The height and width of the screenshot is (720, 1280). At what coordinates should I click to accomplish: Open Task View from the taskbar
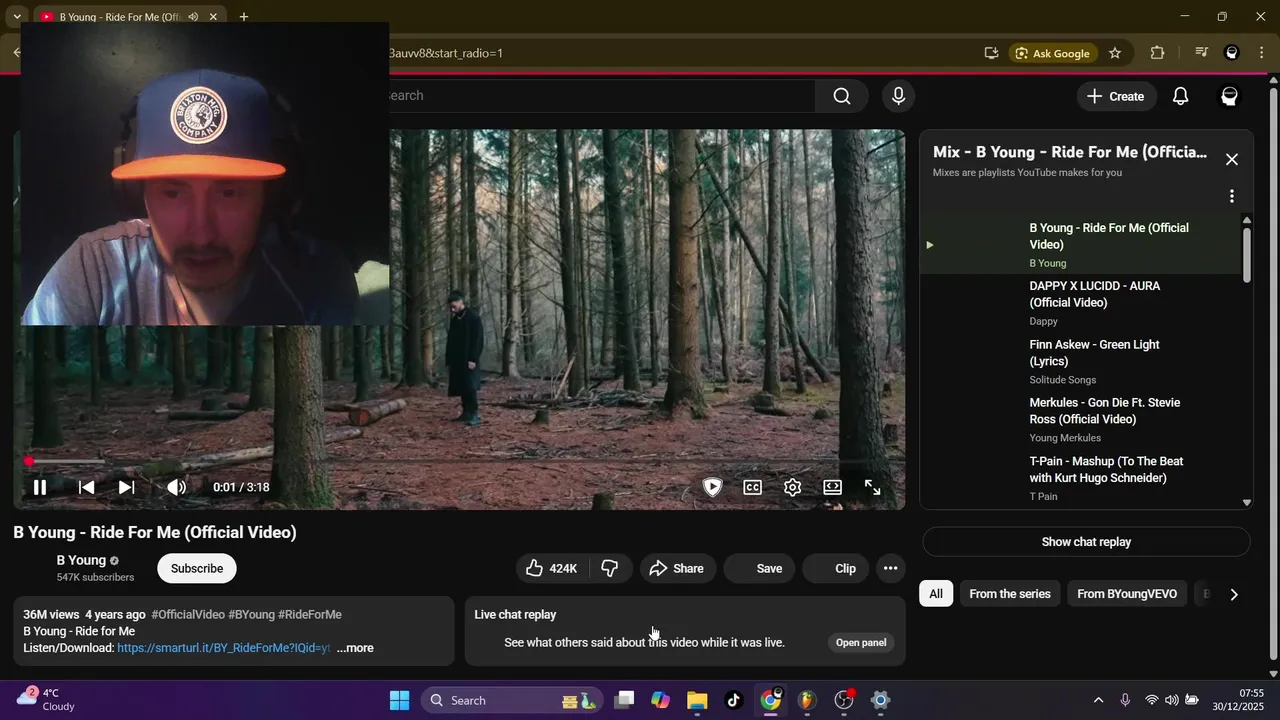624,700
